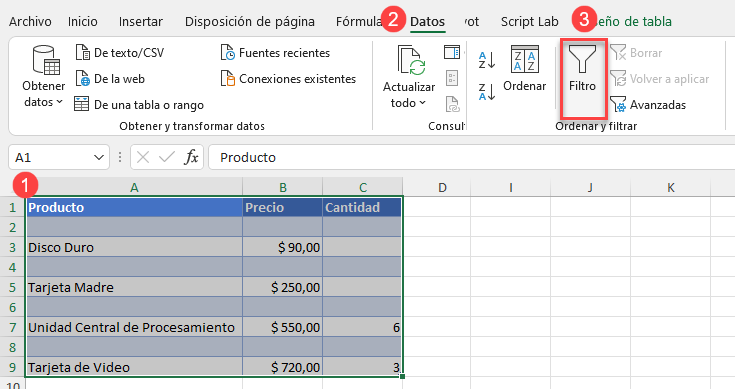Select the Tarjeta Madre cell
This screenshot has height=389, width=735.
point(134,287)
